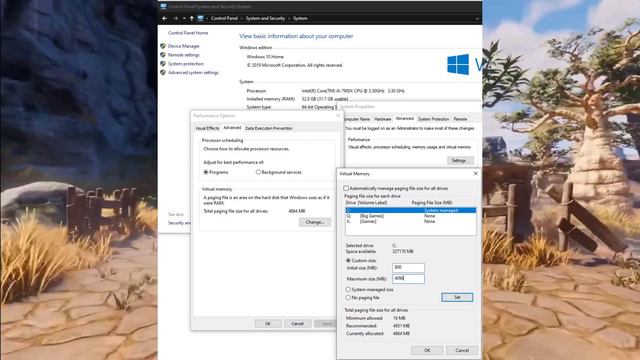Click the shield icon beside Remote settings
640x360 pixels.
[x=163, y=55]
